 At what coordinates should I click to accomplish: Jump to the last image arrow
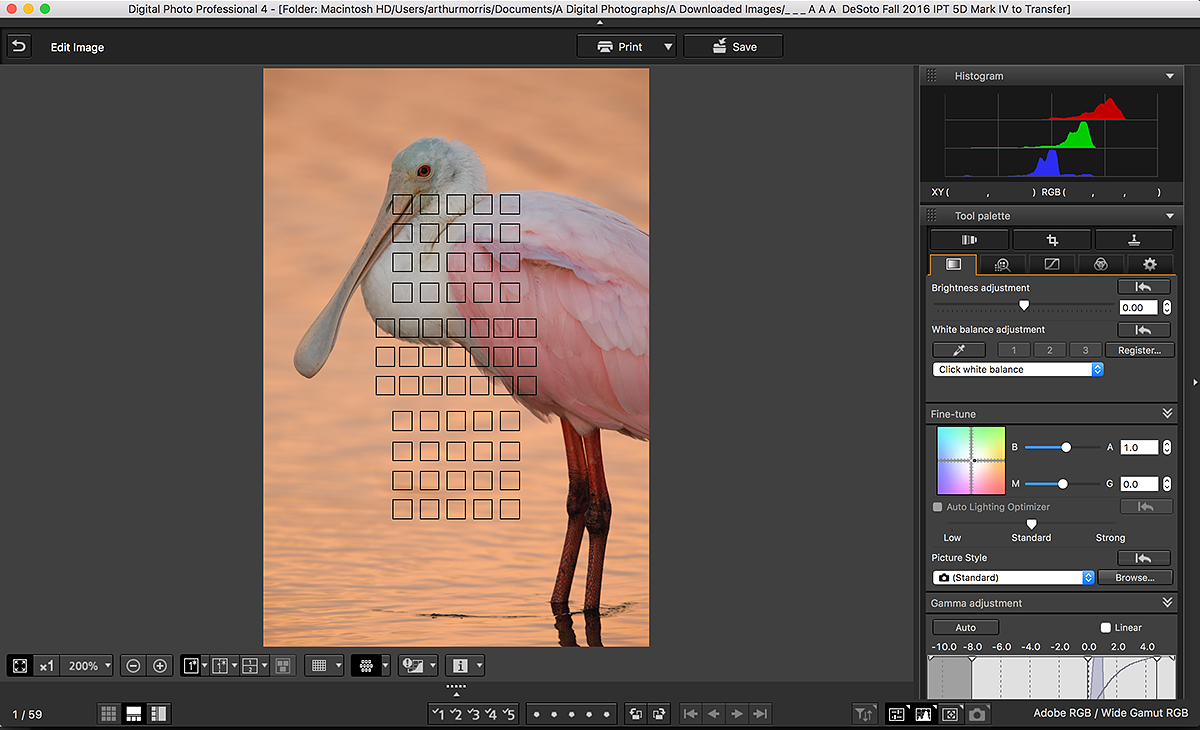(761, 714)
